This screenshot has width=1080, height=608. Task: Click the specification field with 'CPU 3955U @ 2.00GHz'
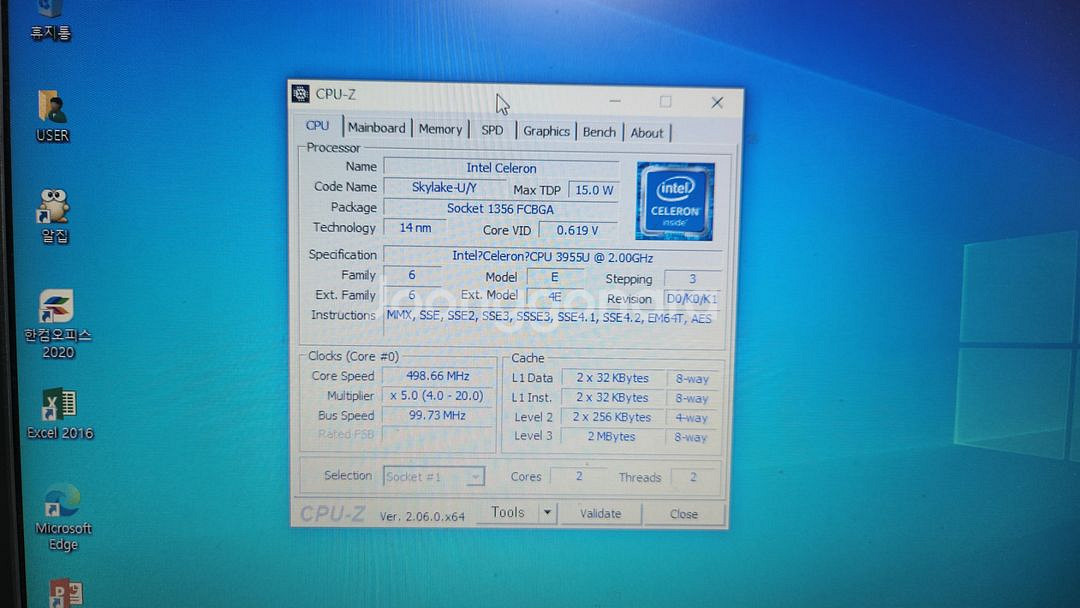tap(552, 256)
